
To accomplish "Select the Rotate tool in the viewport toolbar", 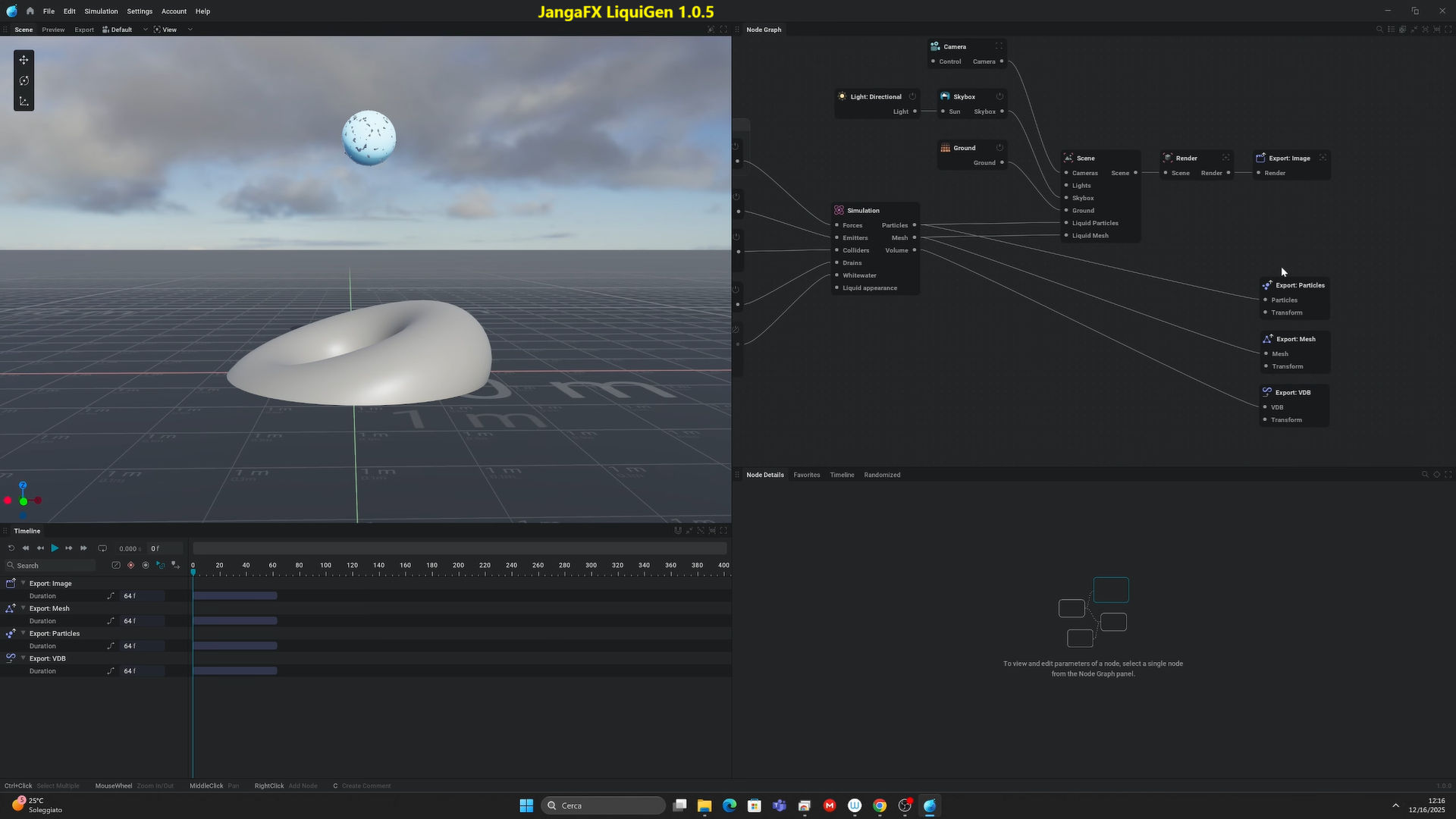I will [x=24, y=80].
